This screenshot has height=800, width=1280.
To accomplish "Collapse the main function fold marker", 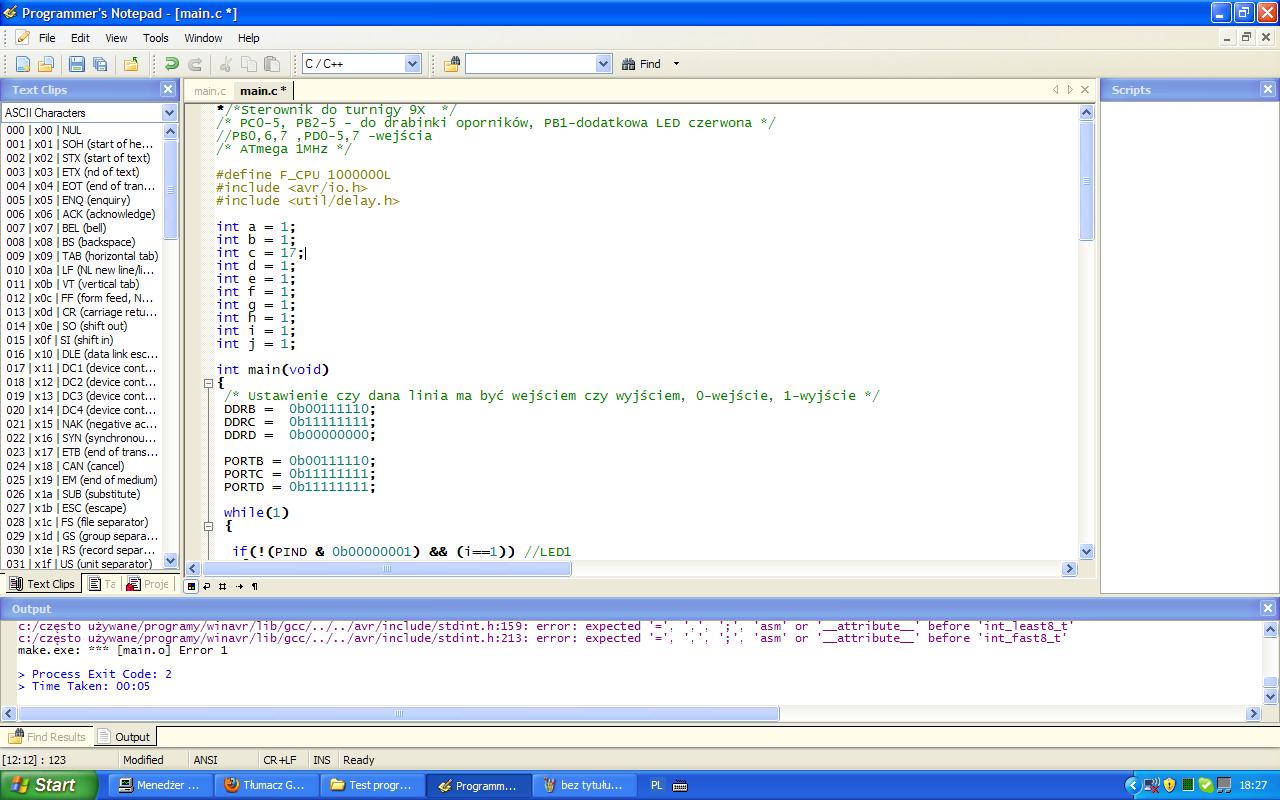I will [x=208, y=383].
